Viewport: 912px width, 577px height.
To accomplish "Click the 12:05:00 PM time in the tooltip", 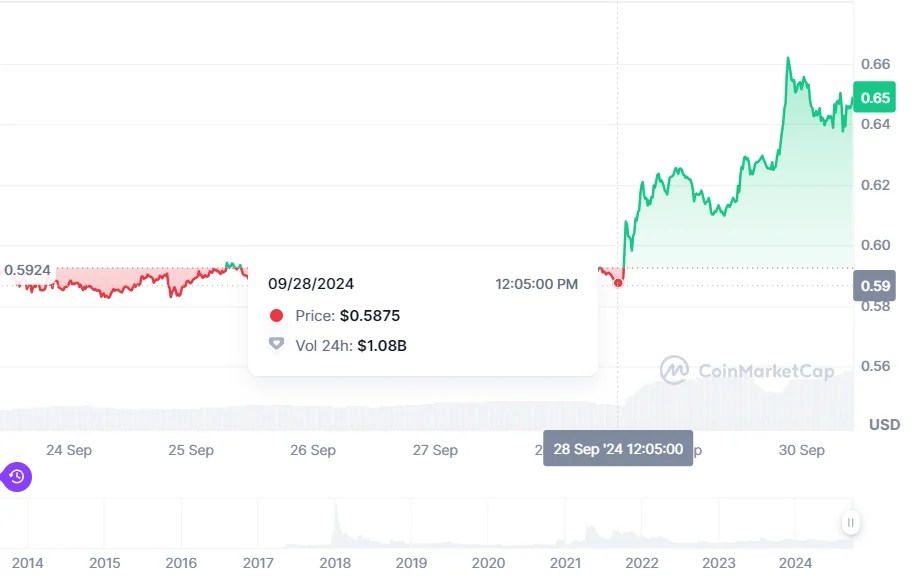I will pos(537,283).
